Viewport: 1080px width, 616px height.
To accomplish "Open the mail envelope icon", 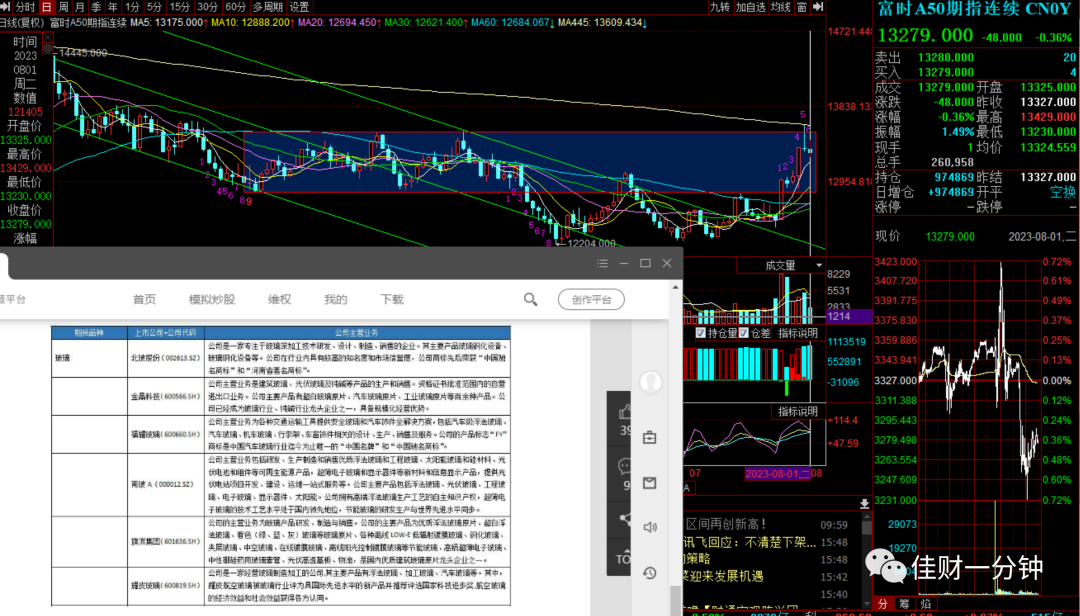I will pos(650,483).
